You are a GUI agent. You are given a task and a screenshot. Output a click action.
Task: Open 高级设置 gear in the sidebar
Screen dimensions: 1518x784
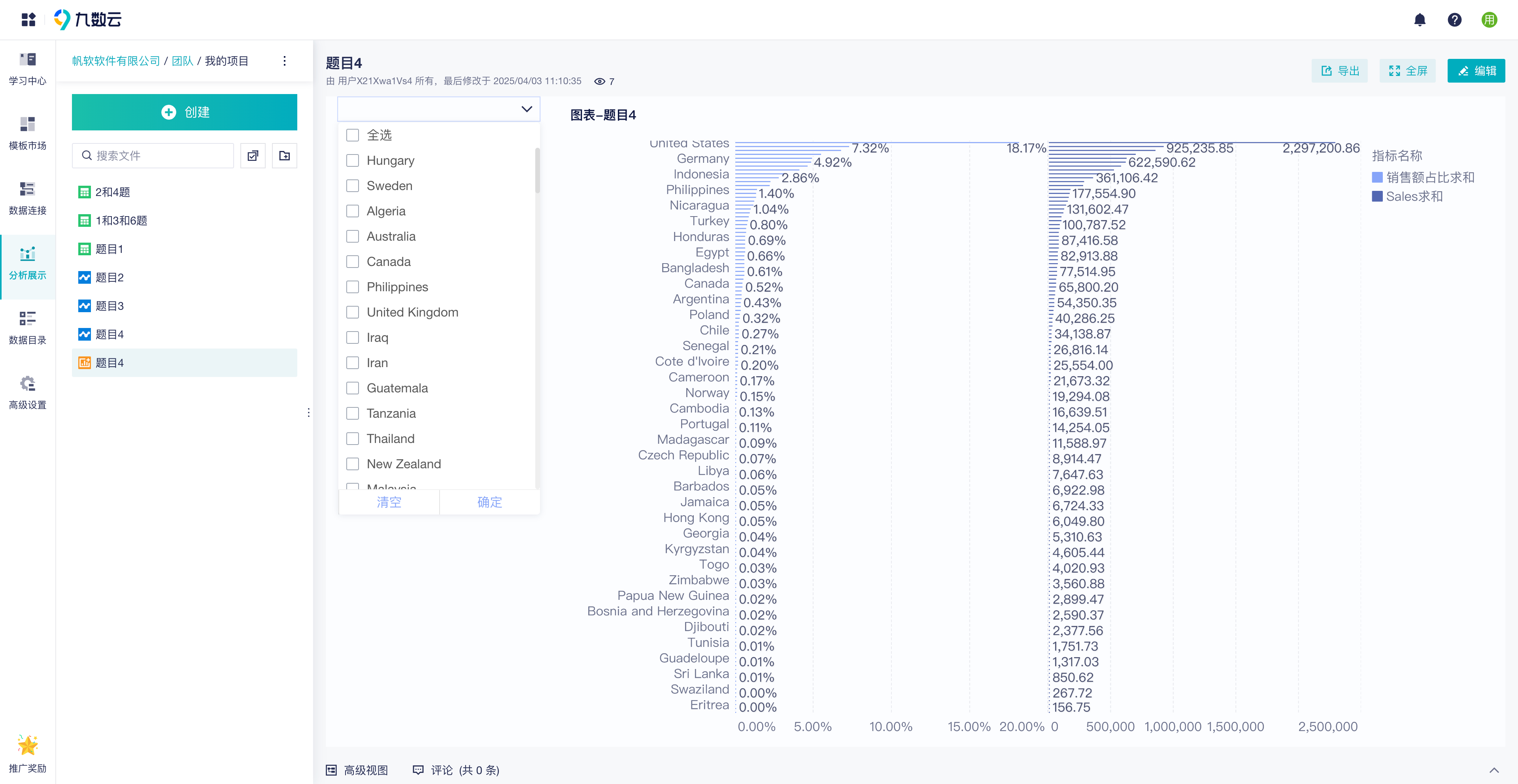28,392
